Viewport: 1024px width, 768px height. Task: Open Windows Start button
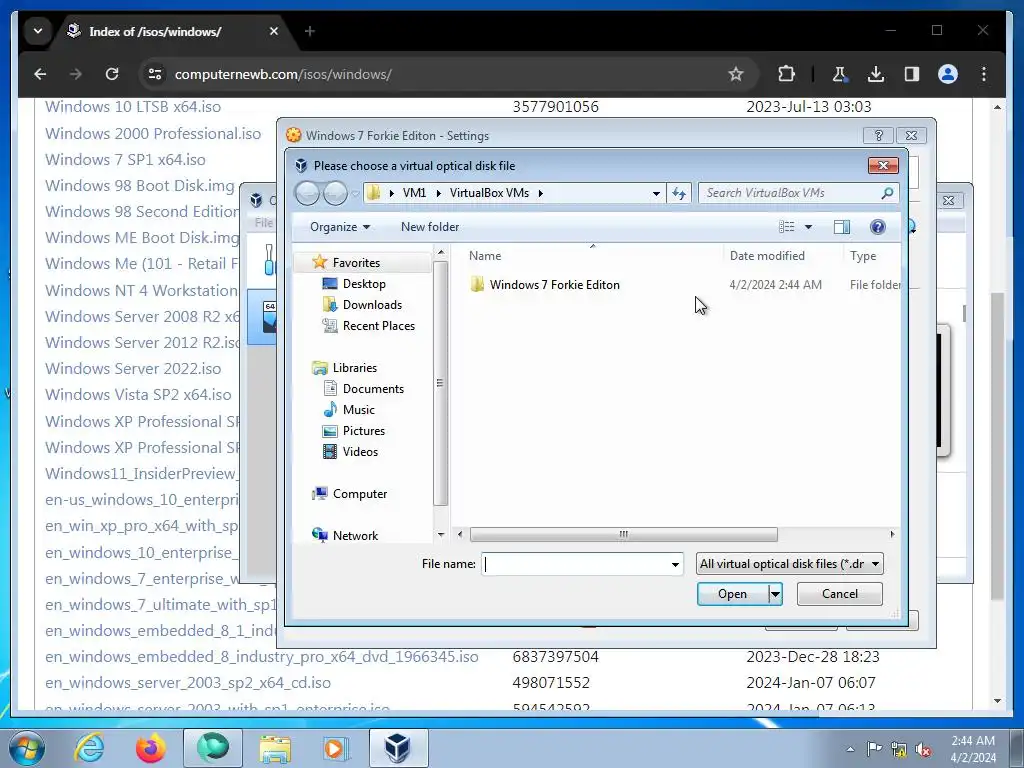27,748
